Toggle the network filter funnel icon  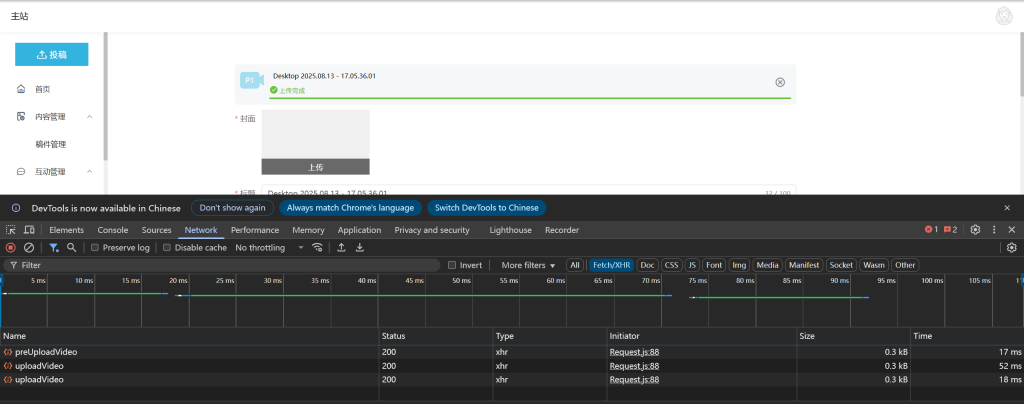click(54, 247)
